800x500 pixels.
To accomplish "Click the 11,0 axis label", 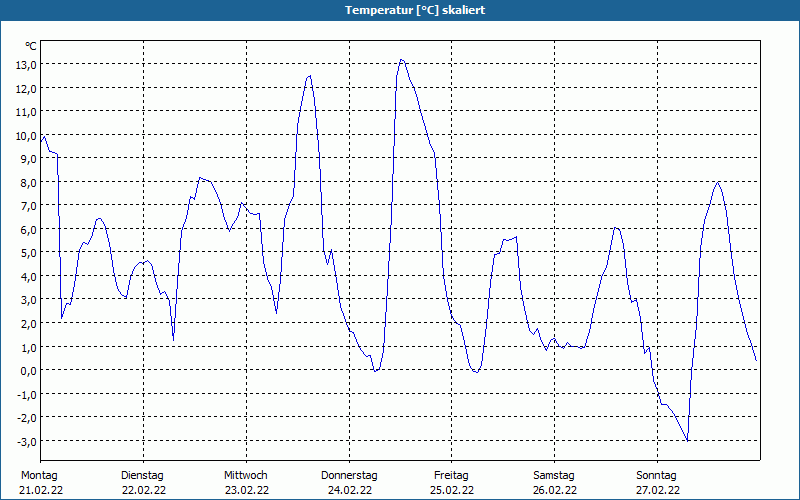I will point(26,112).
